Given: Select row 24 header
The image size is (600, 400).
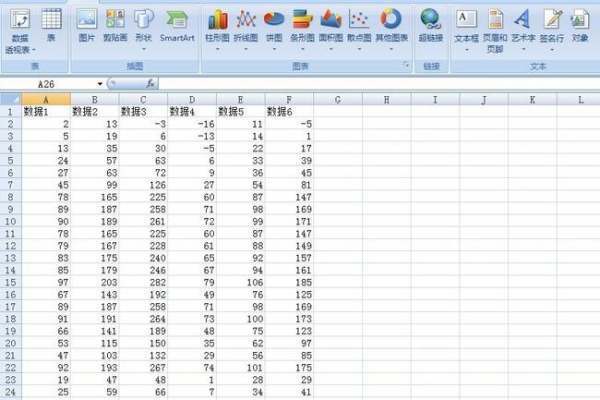Looking at the screenshot, I should 11,392.
